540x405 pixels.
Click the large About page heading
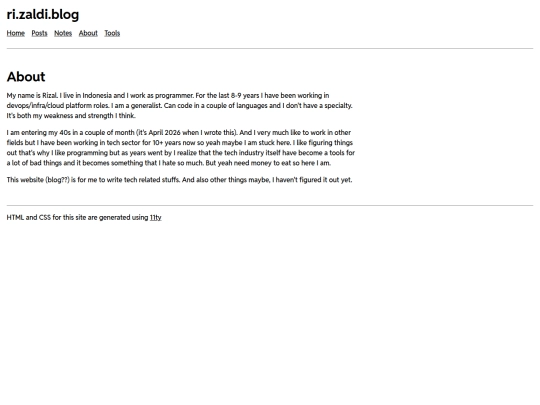pos(26,77)
